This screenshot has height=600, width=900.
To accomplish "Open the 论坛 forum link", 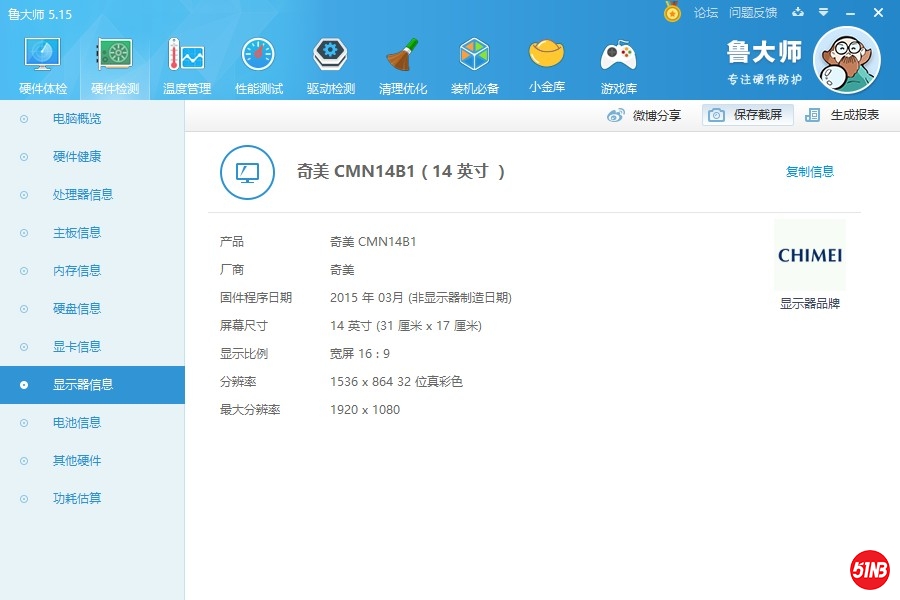I will pyautogui.click(x=706, y=13).
